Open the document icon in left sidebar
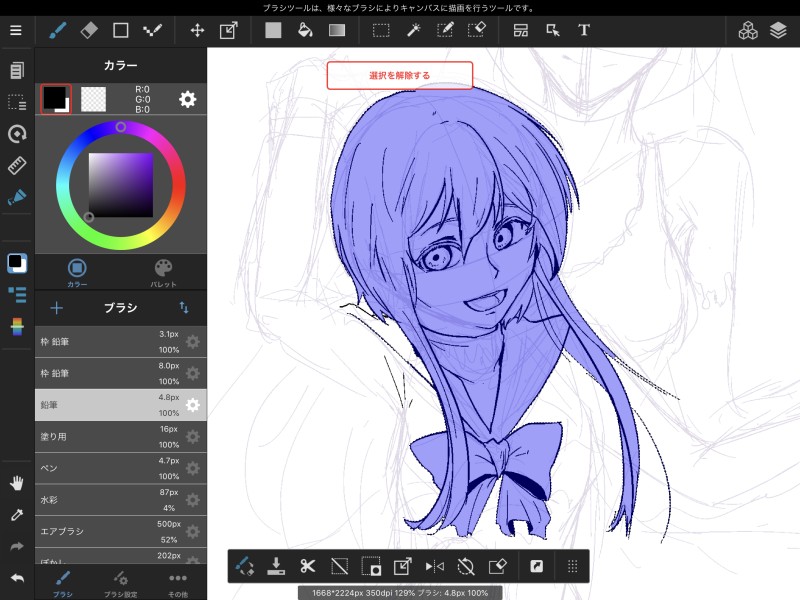 17,70
